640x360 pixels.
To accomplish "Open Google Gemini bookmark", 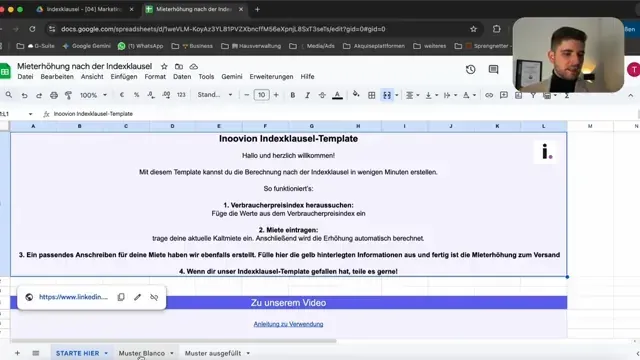I will click(87, 46).
